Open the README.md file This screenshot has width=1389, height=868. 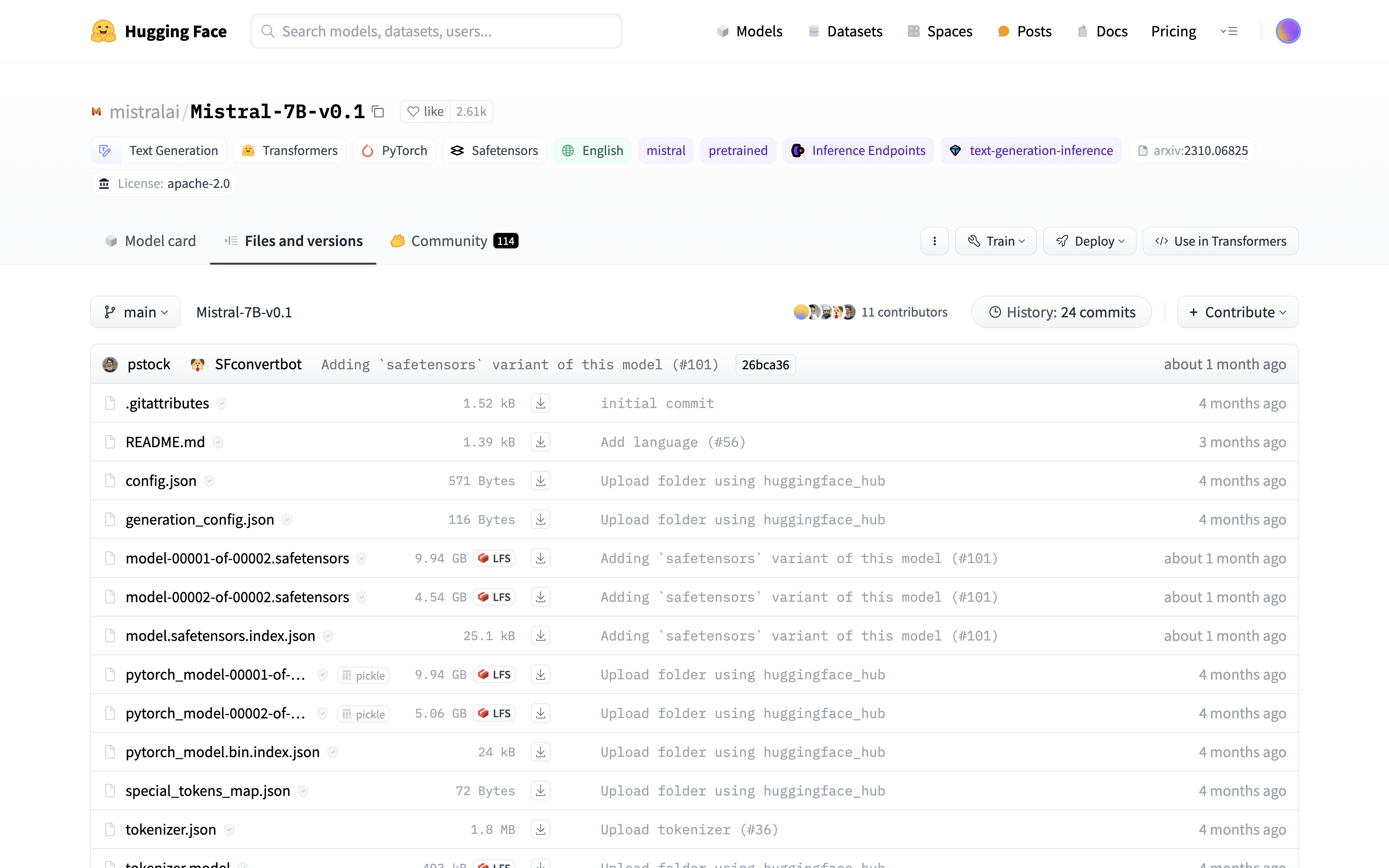pyautogui.click(x=165, y=442)
